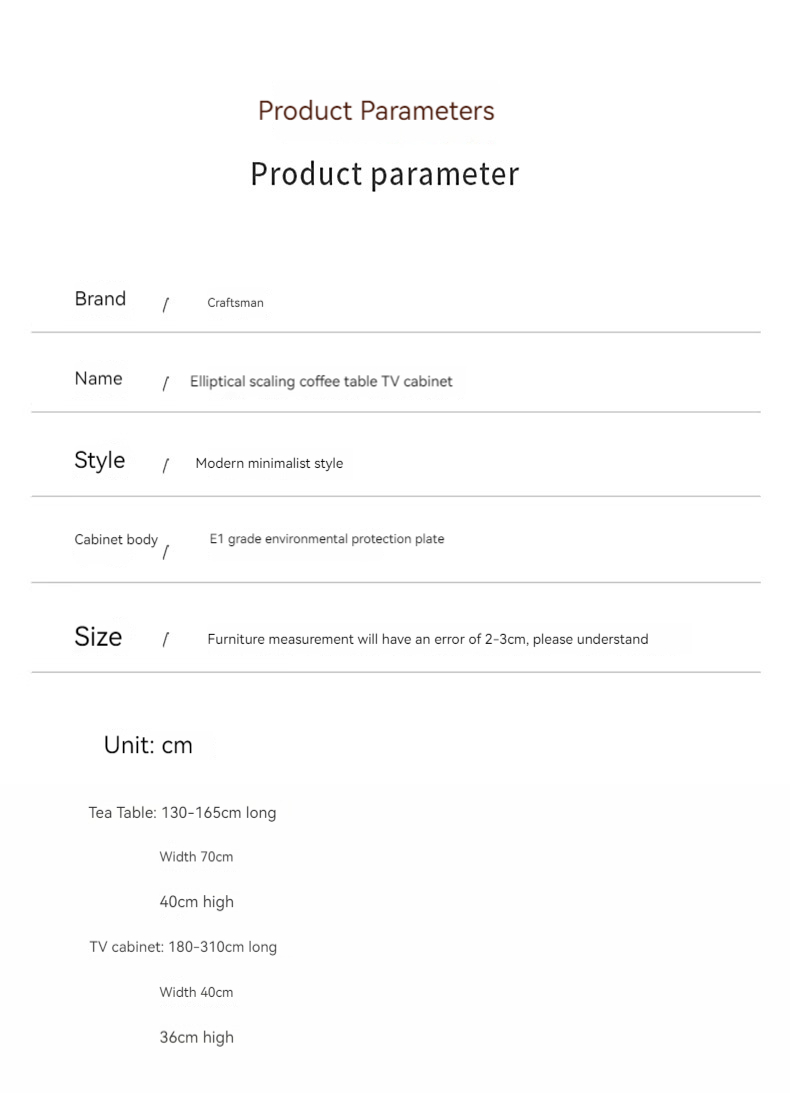Image resolution: width=790 pixels, height=1093 pixels.
Task: Select 'TV cabinet: 180-310cm long' line
Action: click(x=183, y=947)
